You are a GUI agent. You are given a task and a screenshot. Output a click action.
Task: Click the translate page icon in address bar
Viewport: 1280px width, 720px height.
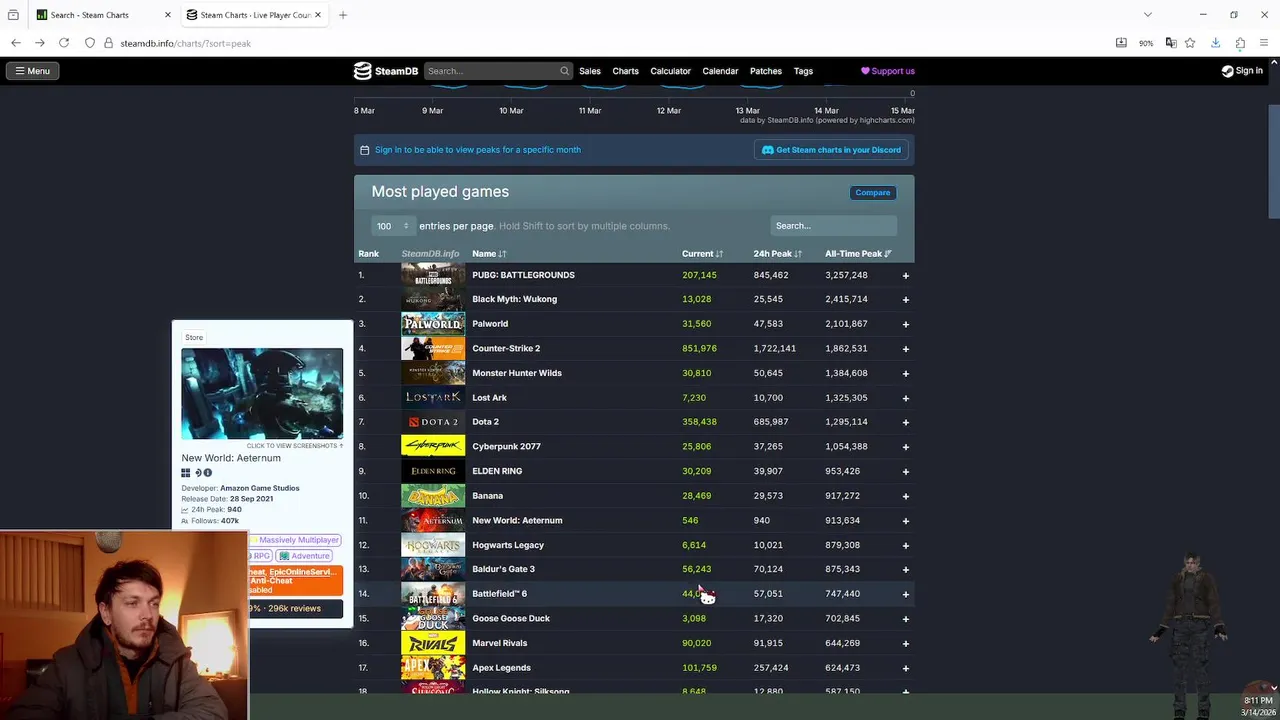click(1171, 43)
